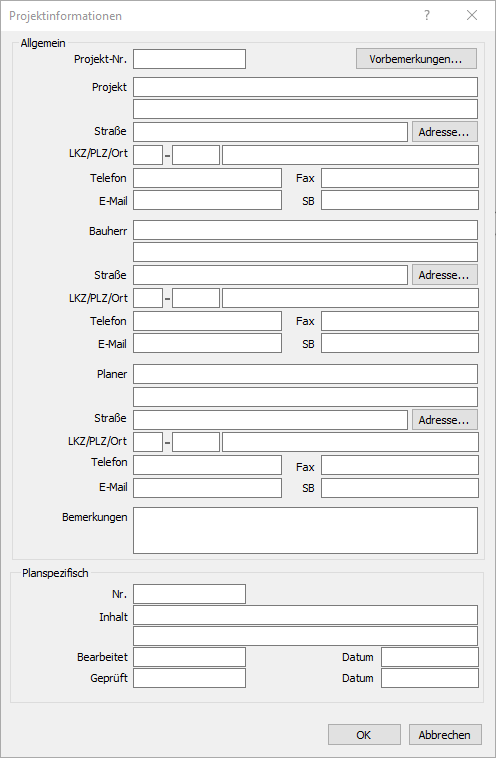This screenshot has height=758, width=496.
Task: Close the Projektinformationen dialog window
Action: [x=472, y=15]
